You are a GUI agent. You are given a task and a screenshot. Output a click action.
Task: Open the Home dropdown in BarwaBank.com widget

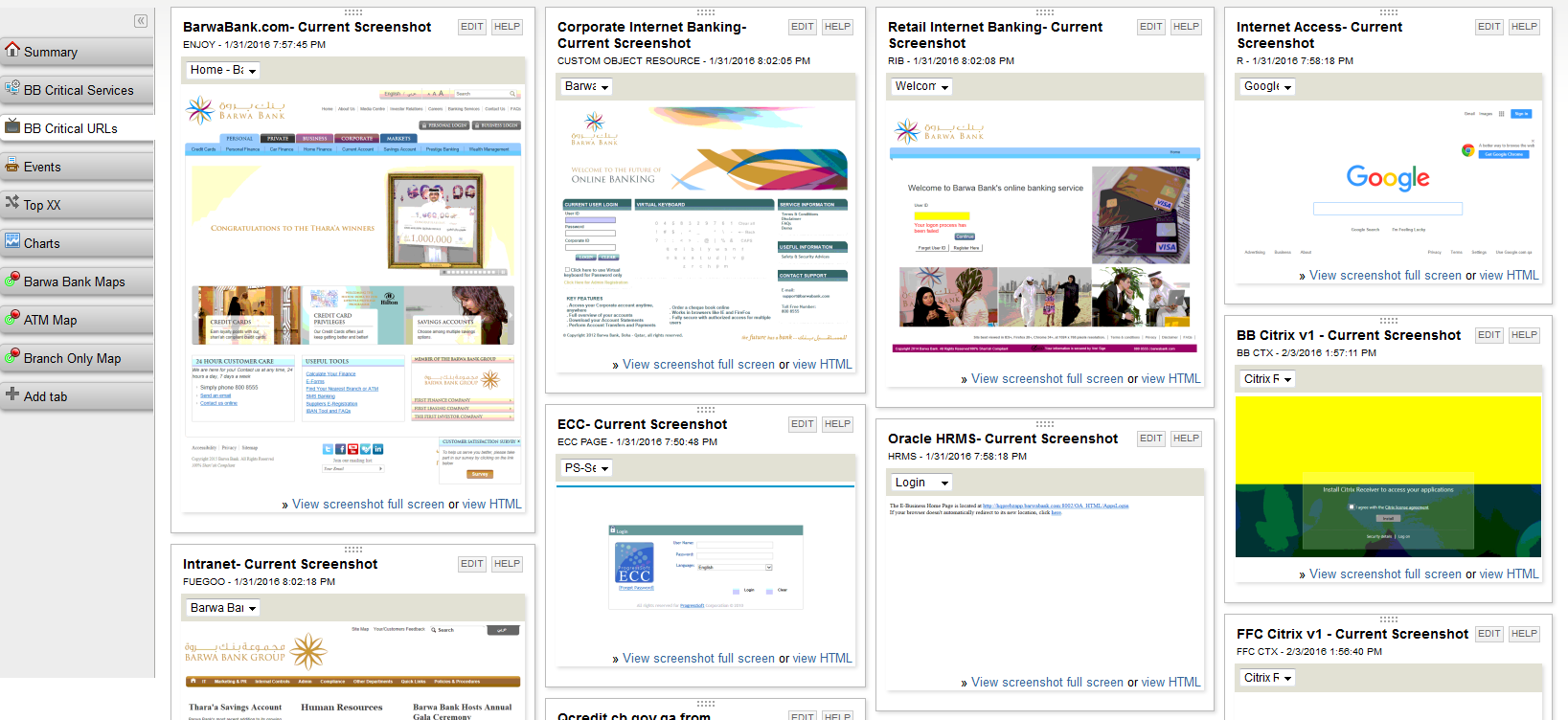pyautogui.click(x=221, y=70)
